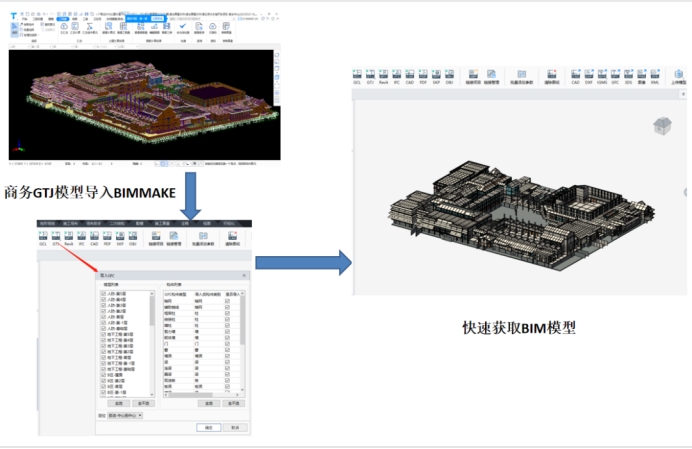This screenshot has height=449, width=692.
Task: Click 链接管理 icon in lower-left BIMMAKE toolbar
Action: pos(174,238)
